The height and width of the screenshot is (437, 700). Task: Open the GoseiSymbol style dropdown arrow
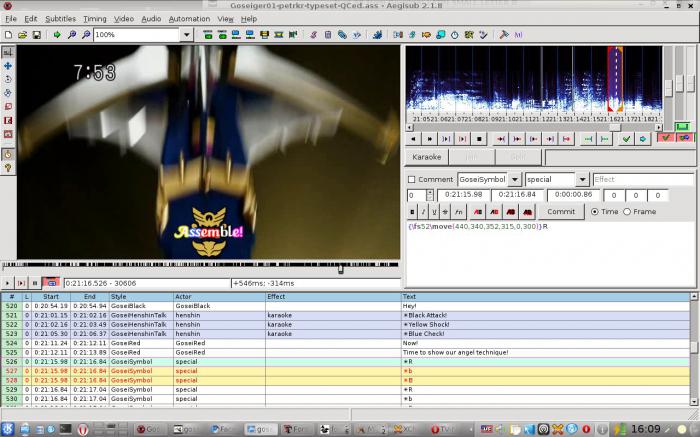515,179
